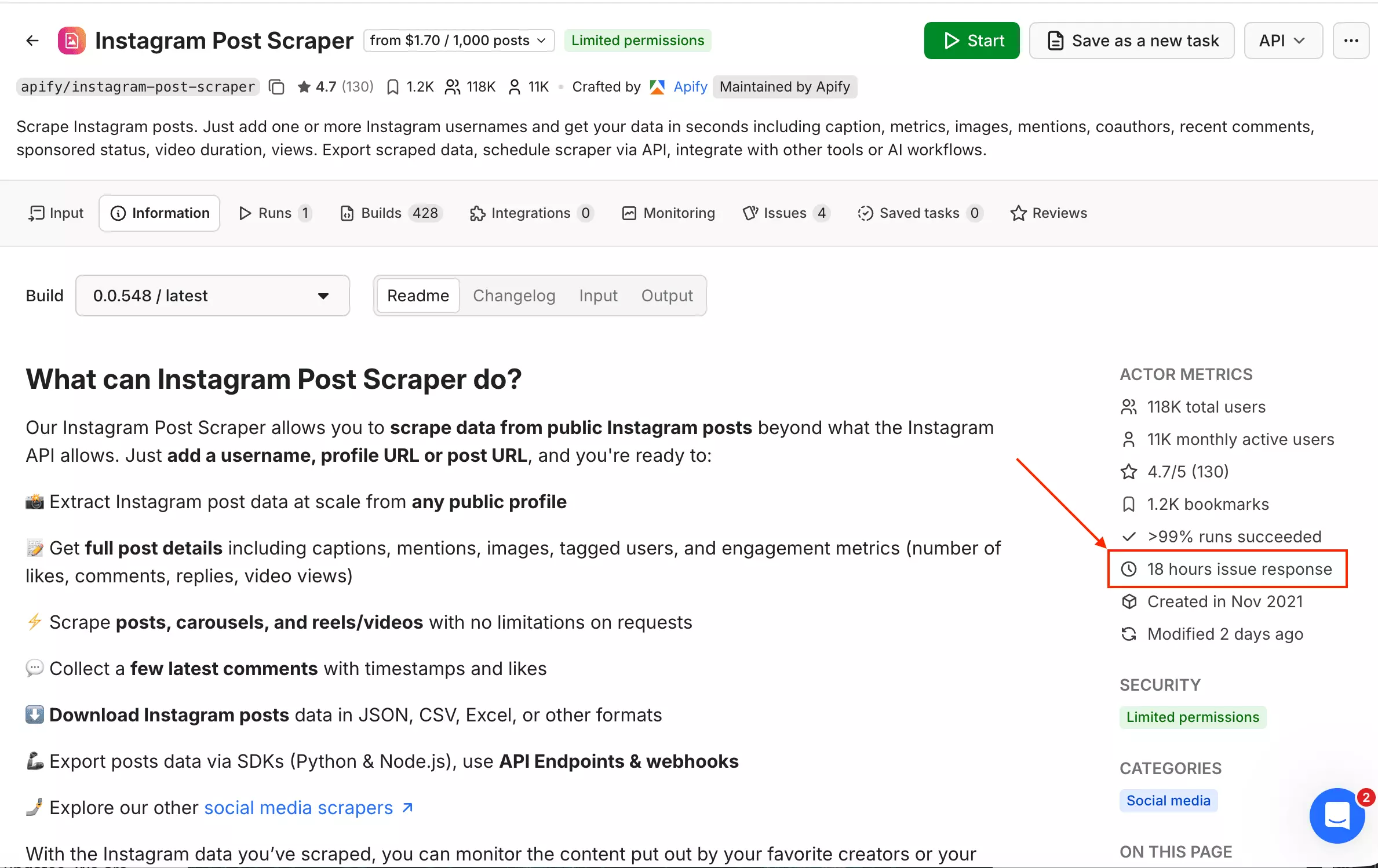Open the Monitoring tab
This screenshot has height=868, width=1378.
click(669, 213)
